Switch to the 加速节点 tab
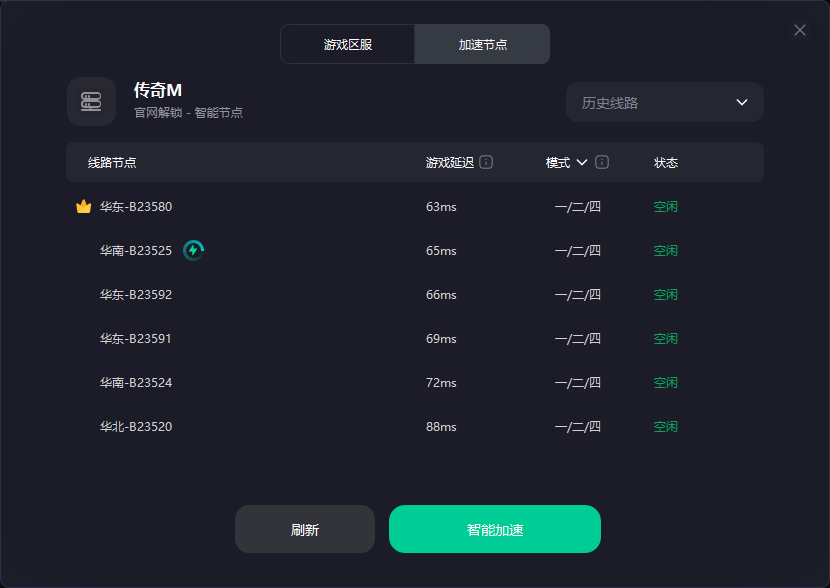The height and width of the screenshot is (588, 830). point(482,44)
